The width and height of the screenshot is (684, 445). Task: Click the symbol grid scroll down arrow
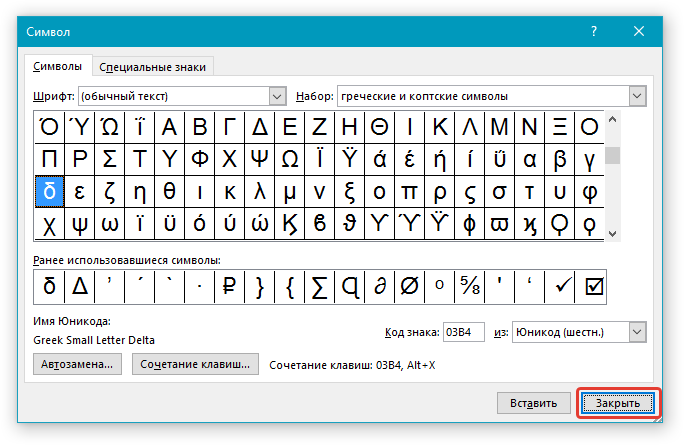[612, 234]
